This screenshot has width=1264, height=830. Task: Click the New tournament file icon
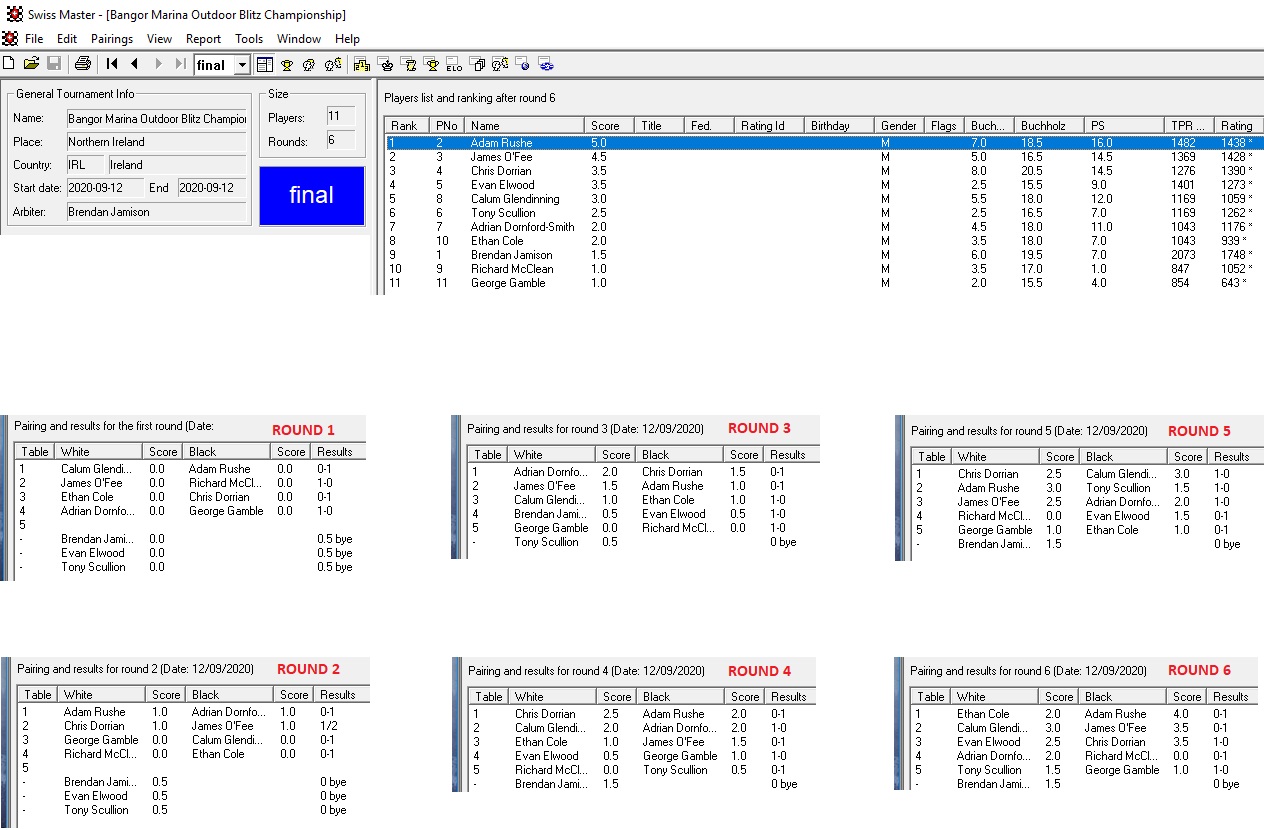tap(9, 64)
